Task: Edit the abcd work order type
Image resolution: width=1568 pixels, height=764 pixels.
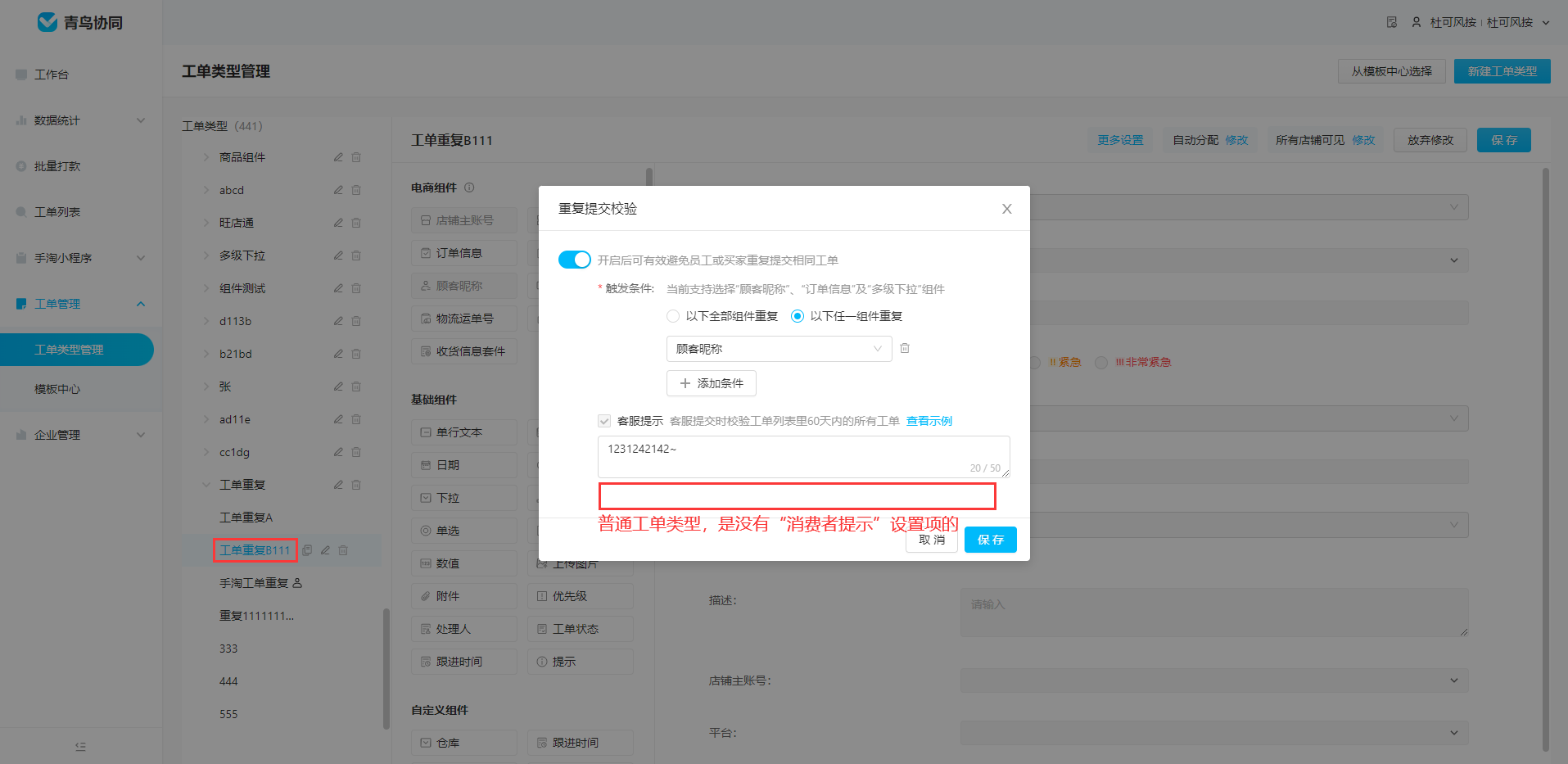Action: click(338, 190)
